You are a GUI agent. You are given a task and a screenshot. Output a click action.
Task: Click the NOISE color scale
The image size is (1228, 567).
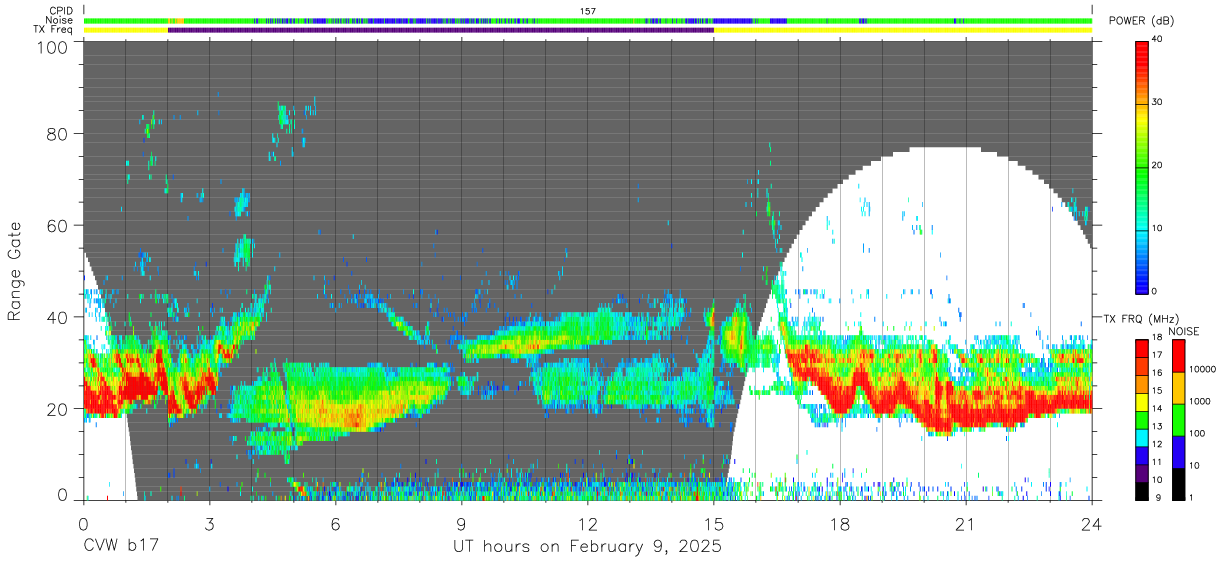coord(1179,420)
